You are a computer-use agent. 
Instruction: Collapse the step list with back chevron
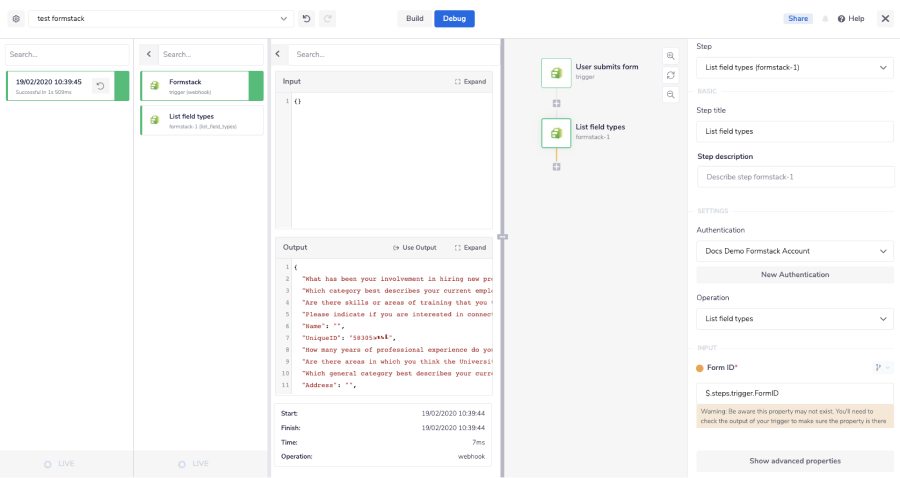click(x=148, y=54)
